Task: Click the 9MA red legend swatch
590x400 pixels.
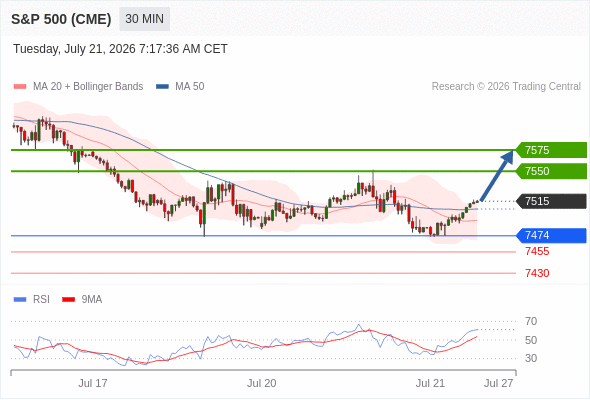Action: pyautogui.click(x=68, y=300)
